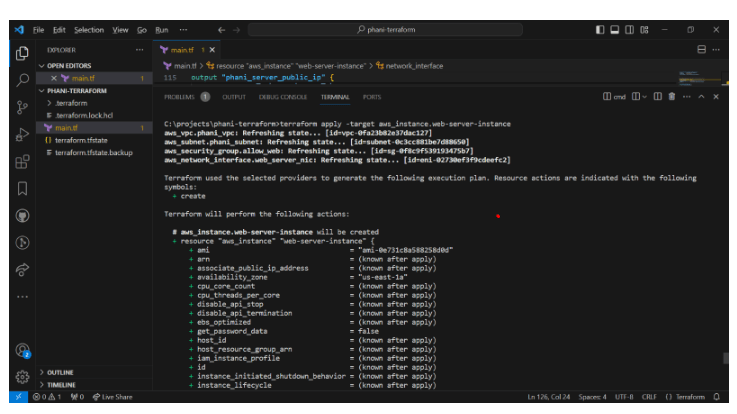
Task: Click the Split Editor Right icon
Action: pyautogui.click(x=701, y=49)
